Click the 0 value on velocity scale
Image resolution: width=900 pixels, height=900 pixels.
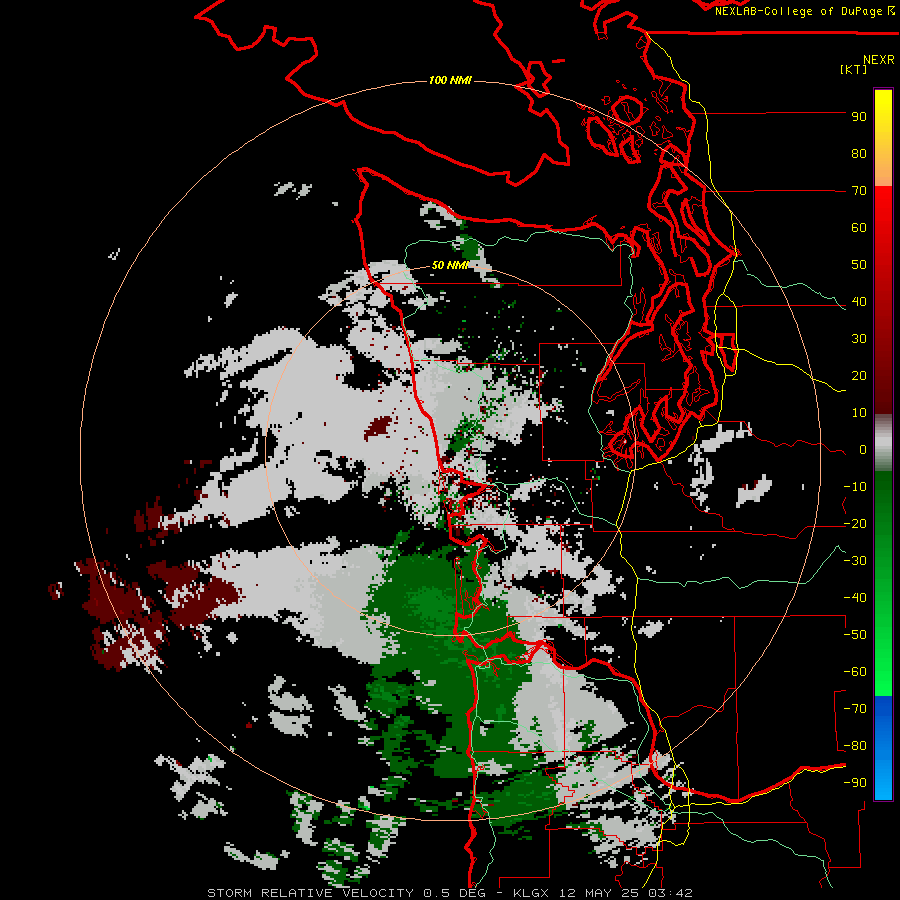[863, 450]
